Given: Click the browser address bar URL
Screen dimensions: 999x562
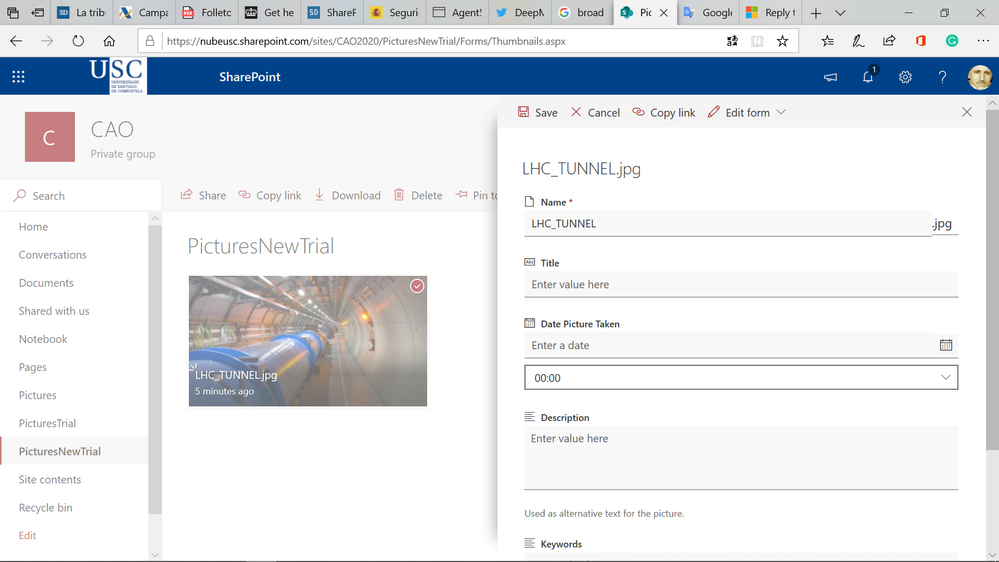Looking at the screenshot, I should [366, 41].
